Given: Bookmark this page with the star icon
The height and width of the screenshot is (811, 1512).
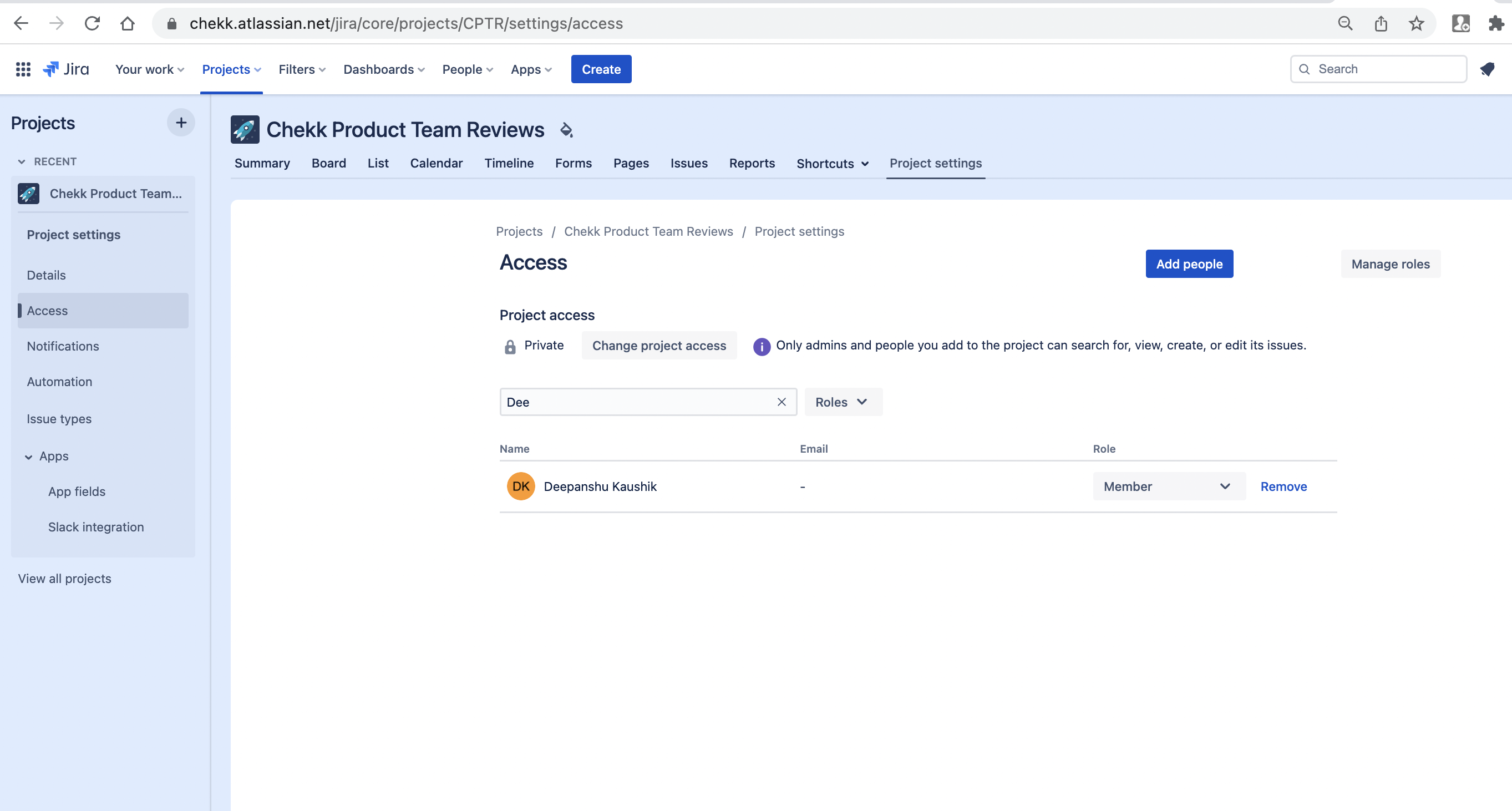Looking at the screenshot, I should (x=1417, y=23).
